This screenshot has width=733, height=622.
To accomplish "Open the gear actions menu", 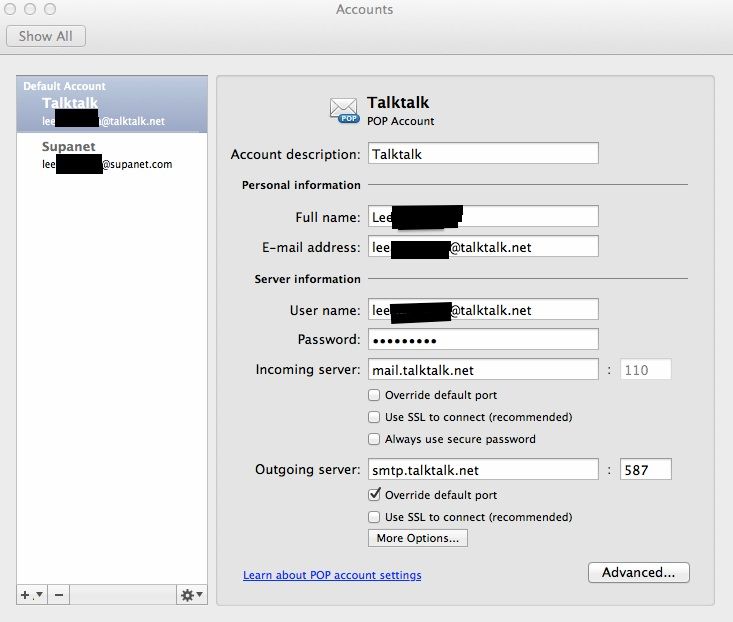I will coord(191,595).
